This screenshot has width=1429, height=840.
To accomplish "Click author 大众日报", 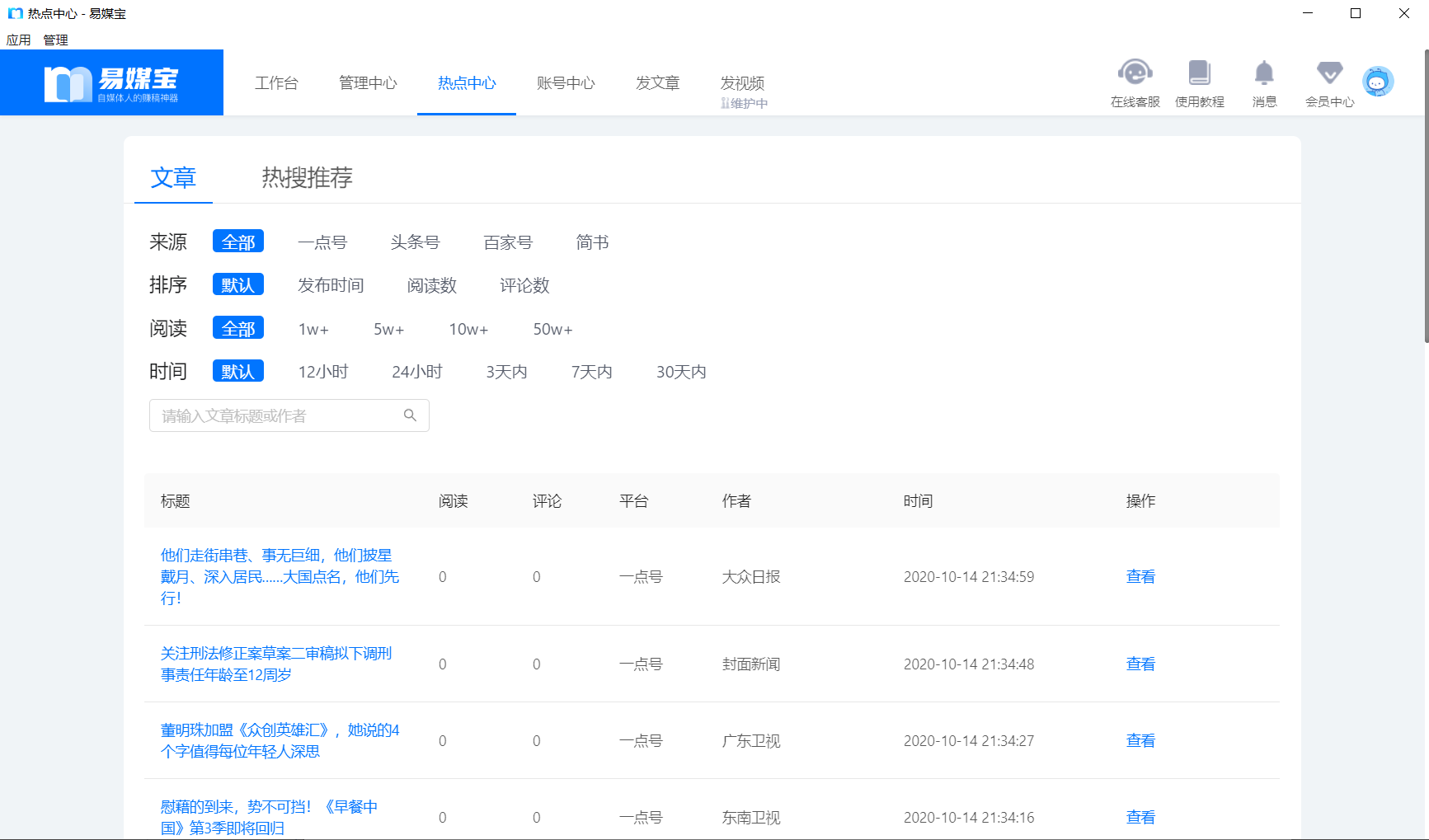I will click(x=750, y=576).
